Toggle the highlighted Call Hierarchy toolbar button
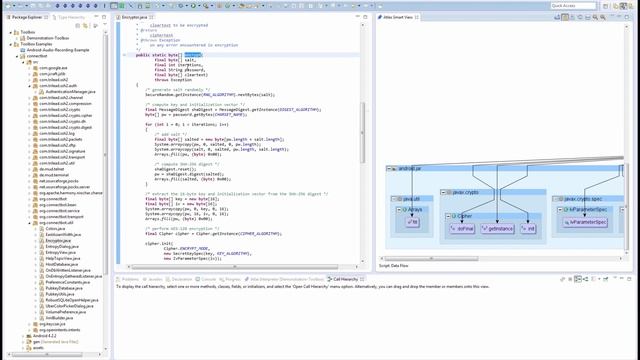Image resolution: width=640 pixels, height=360 pixels. pos(578,279)
